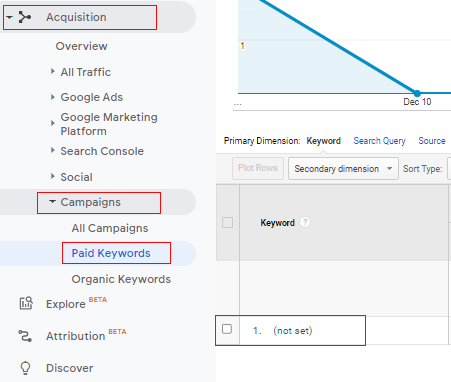Switch primary dimension to Search Query

coord(379,141)
